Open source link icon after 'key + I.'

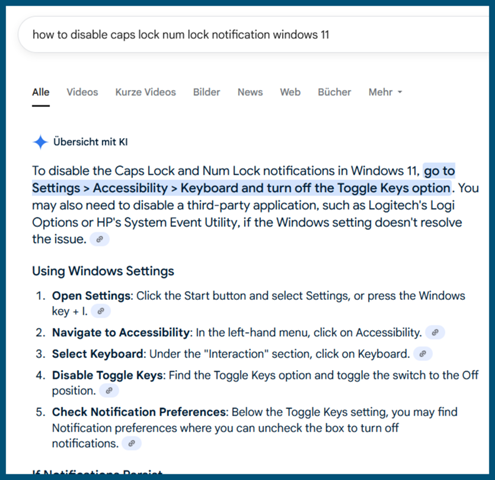pyautogui.click(x=101, y=311)
